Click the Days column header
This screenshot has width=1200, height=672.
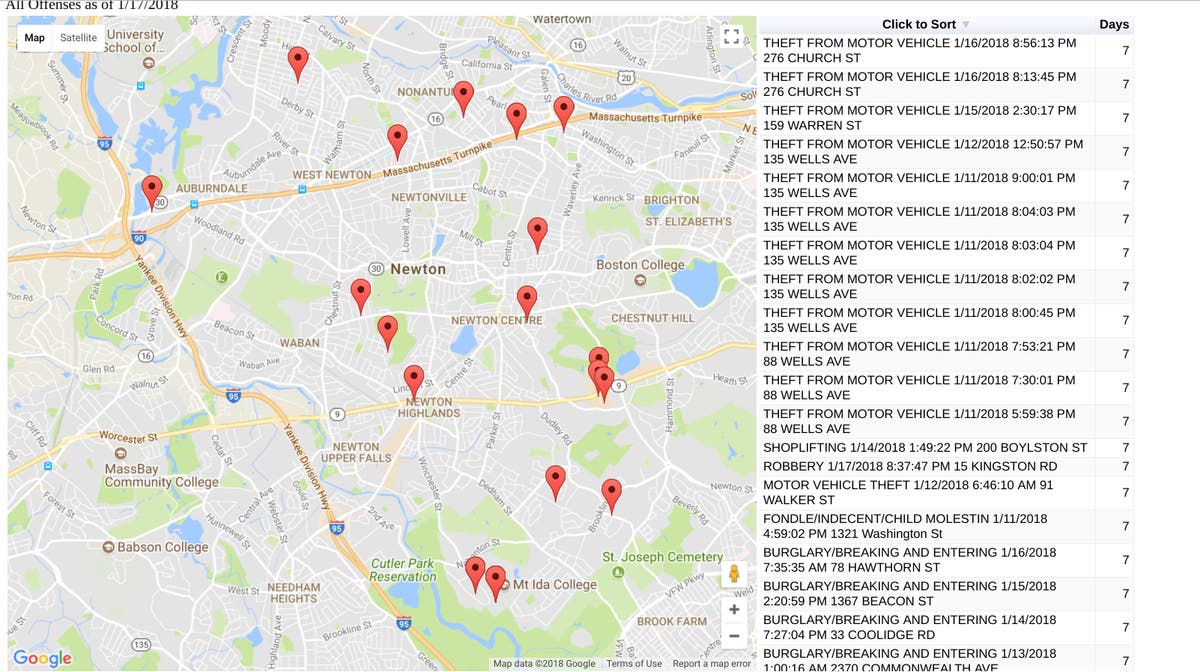click(x=1113, y=24)
